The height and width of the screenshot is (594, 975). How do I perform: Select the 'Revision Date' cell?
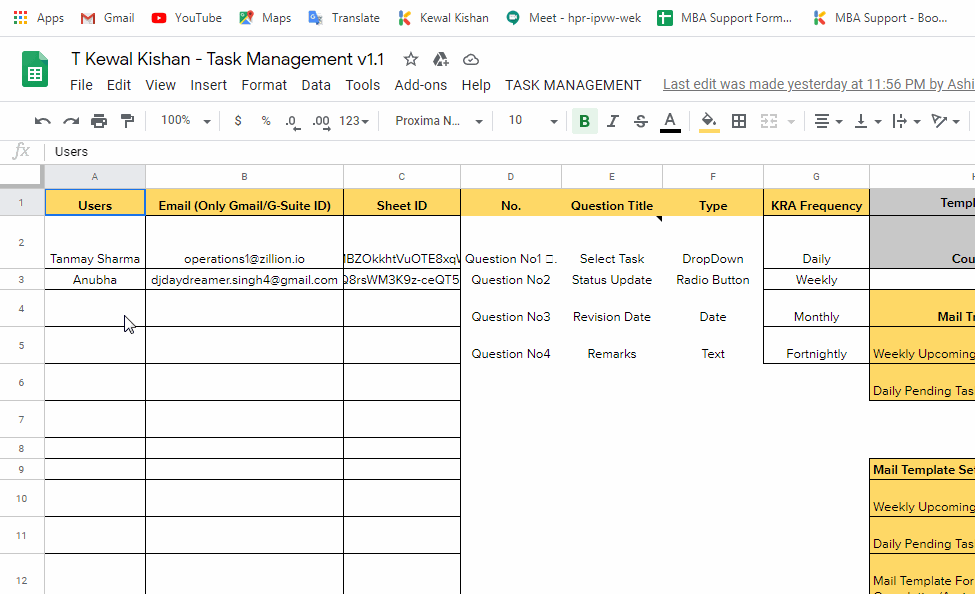(x=612, y=309)
